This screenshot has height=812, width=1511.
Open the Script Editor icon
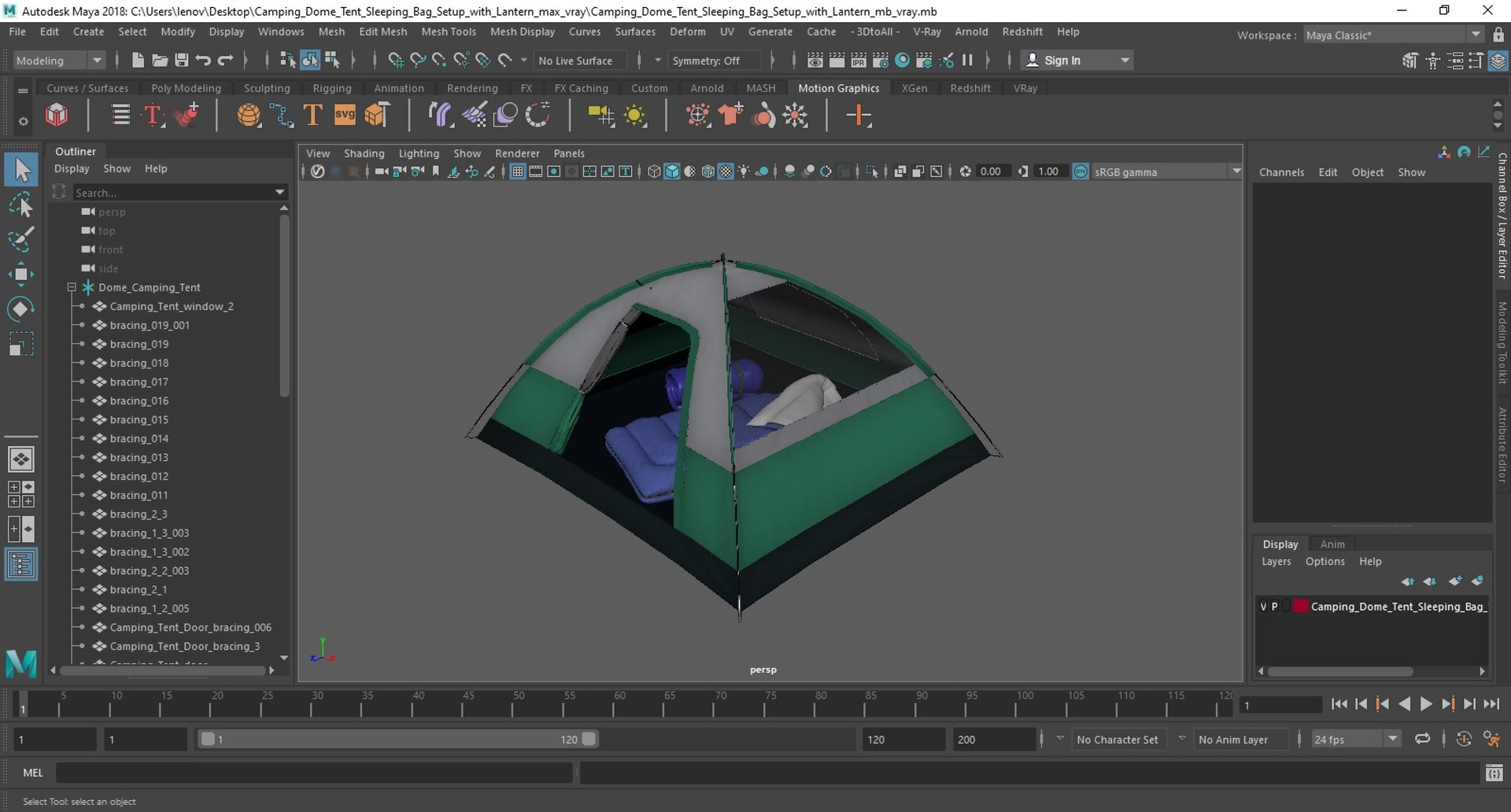(x=1494, y=773)
